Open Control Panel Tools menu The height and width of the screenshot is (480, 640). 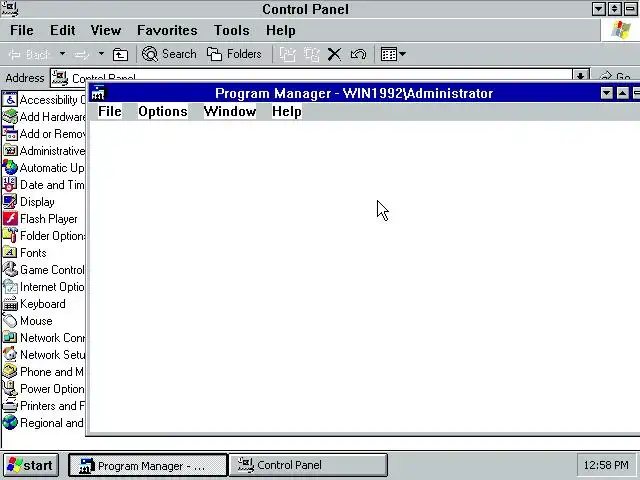(231, 30)
